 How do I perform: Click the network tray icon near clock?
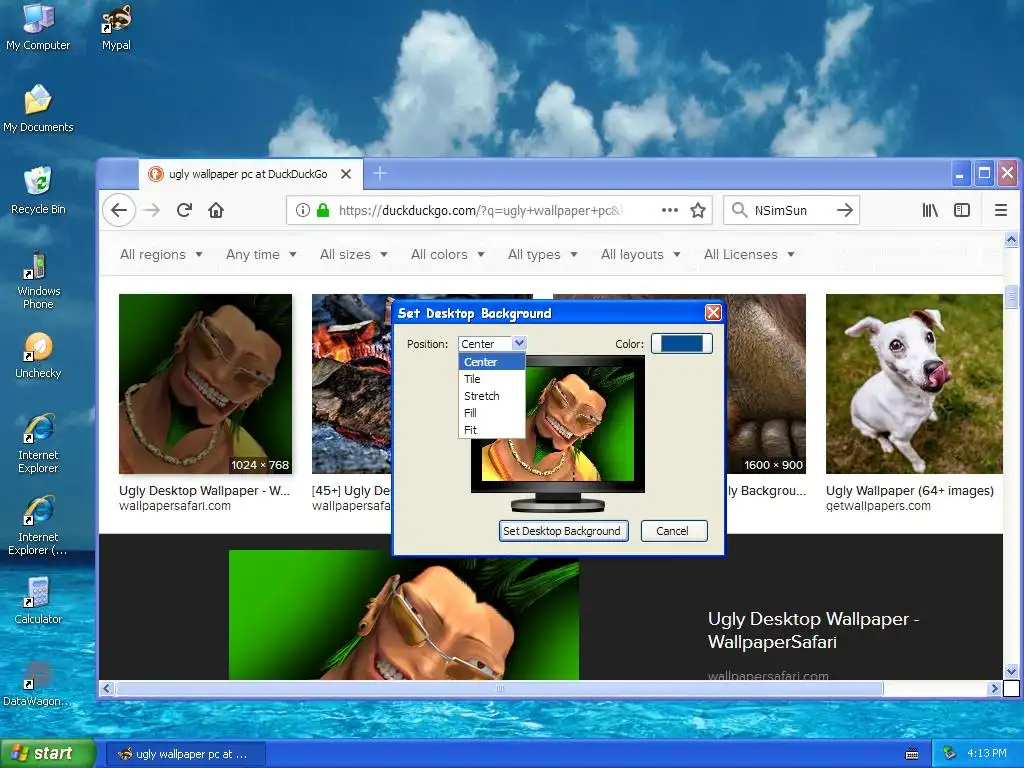(950, 754)
